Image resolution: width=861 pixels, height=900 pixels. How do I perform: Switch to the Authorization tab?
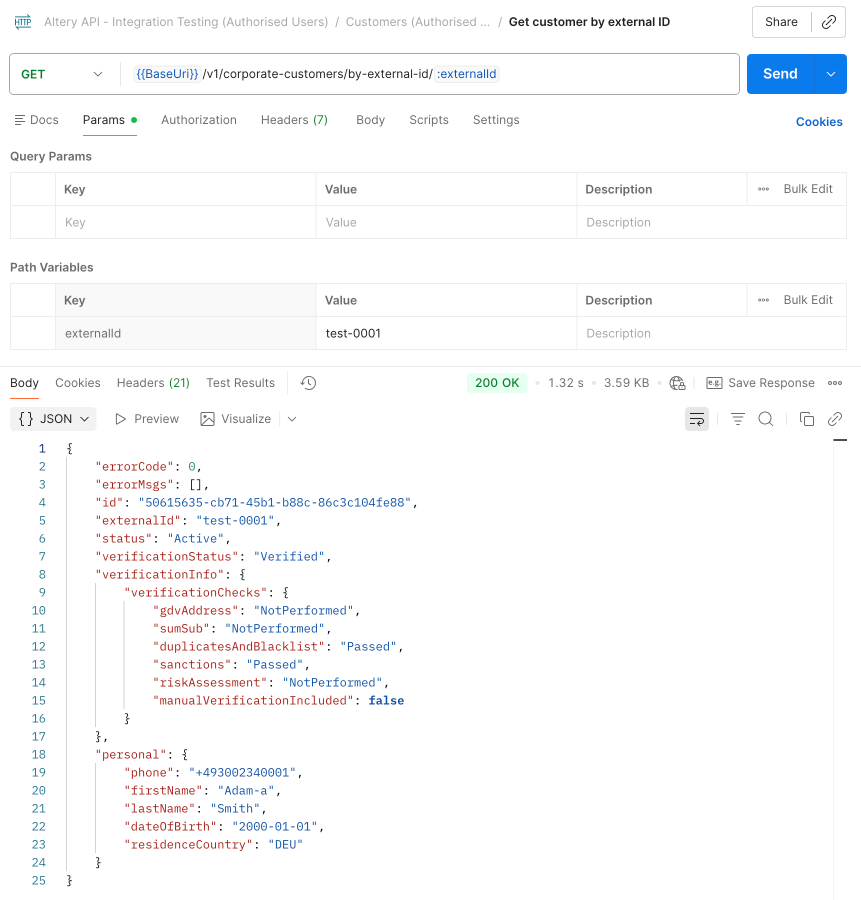pyautogui.click(x=199, y=120)
